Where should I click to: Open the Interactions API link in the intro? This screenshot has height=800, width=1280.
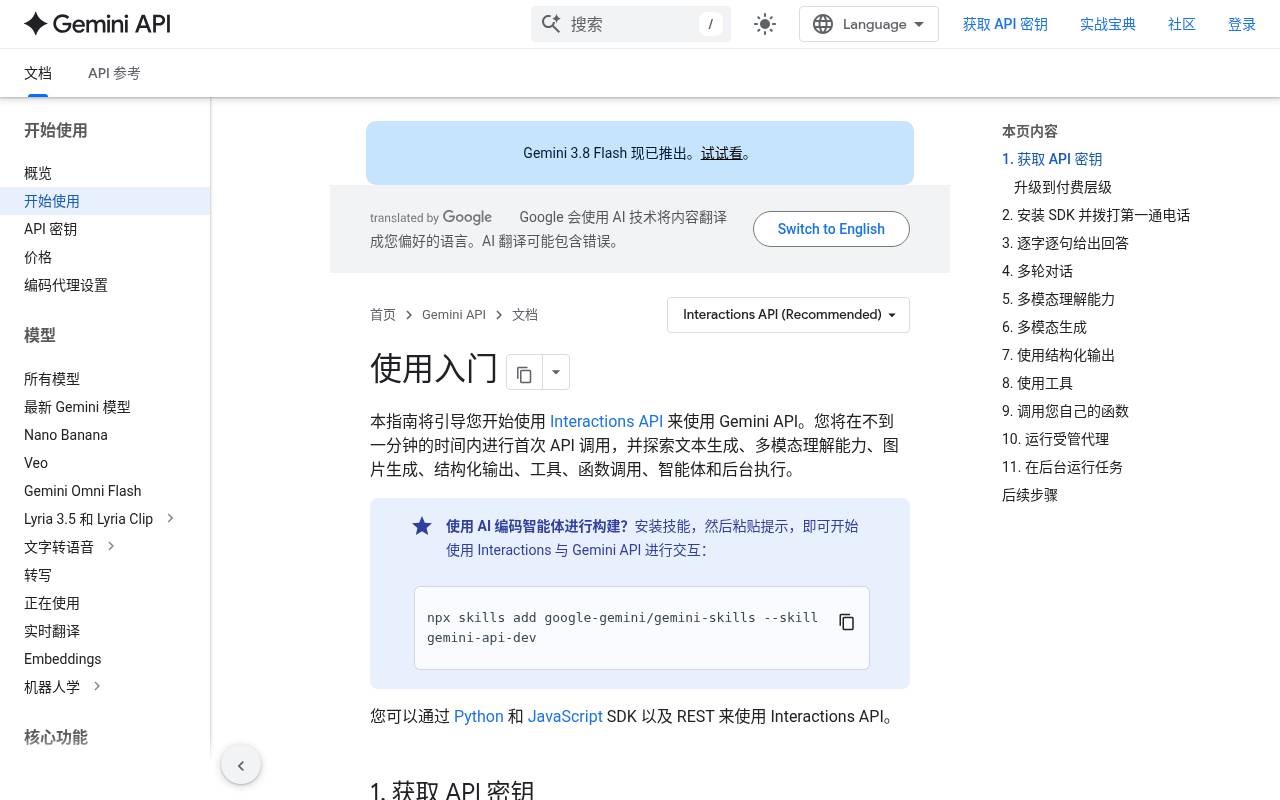[x=606, y=421]
